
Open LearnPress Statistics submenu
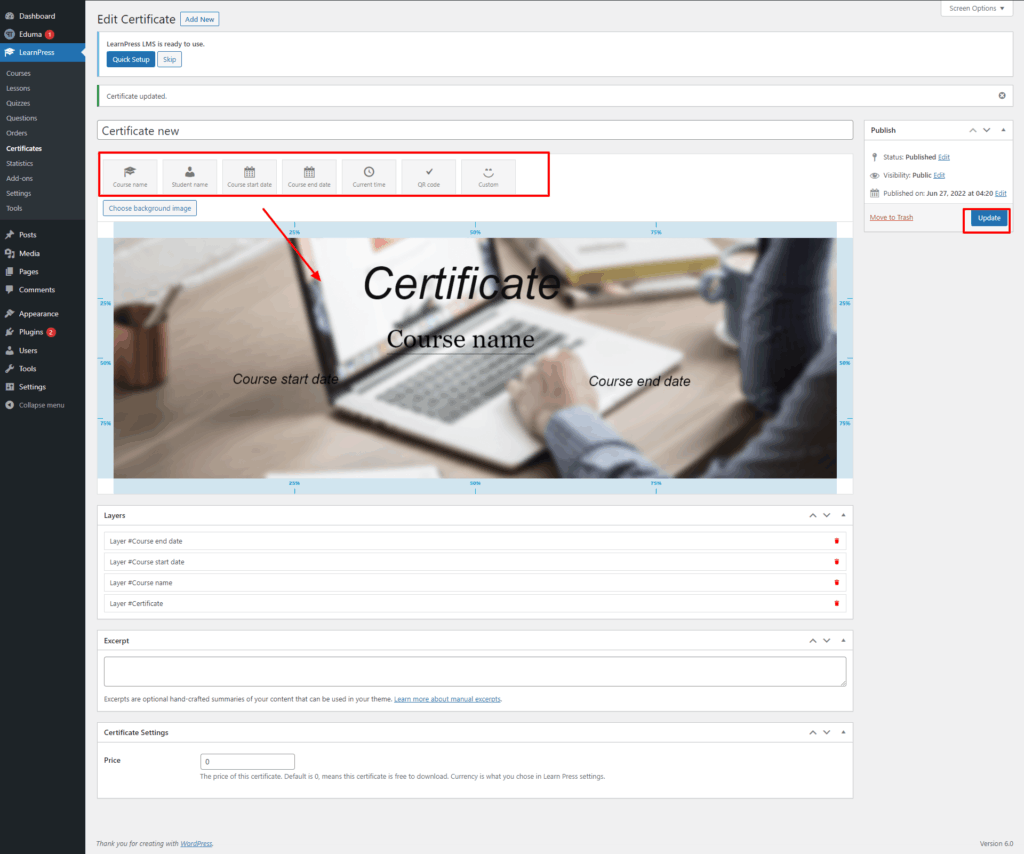(20, 164)
